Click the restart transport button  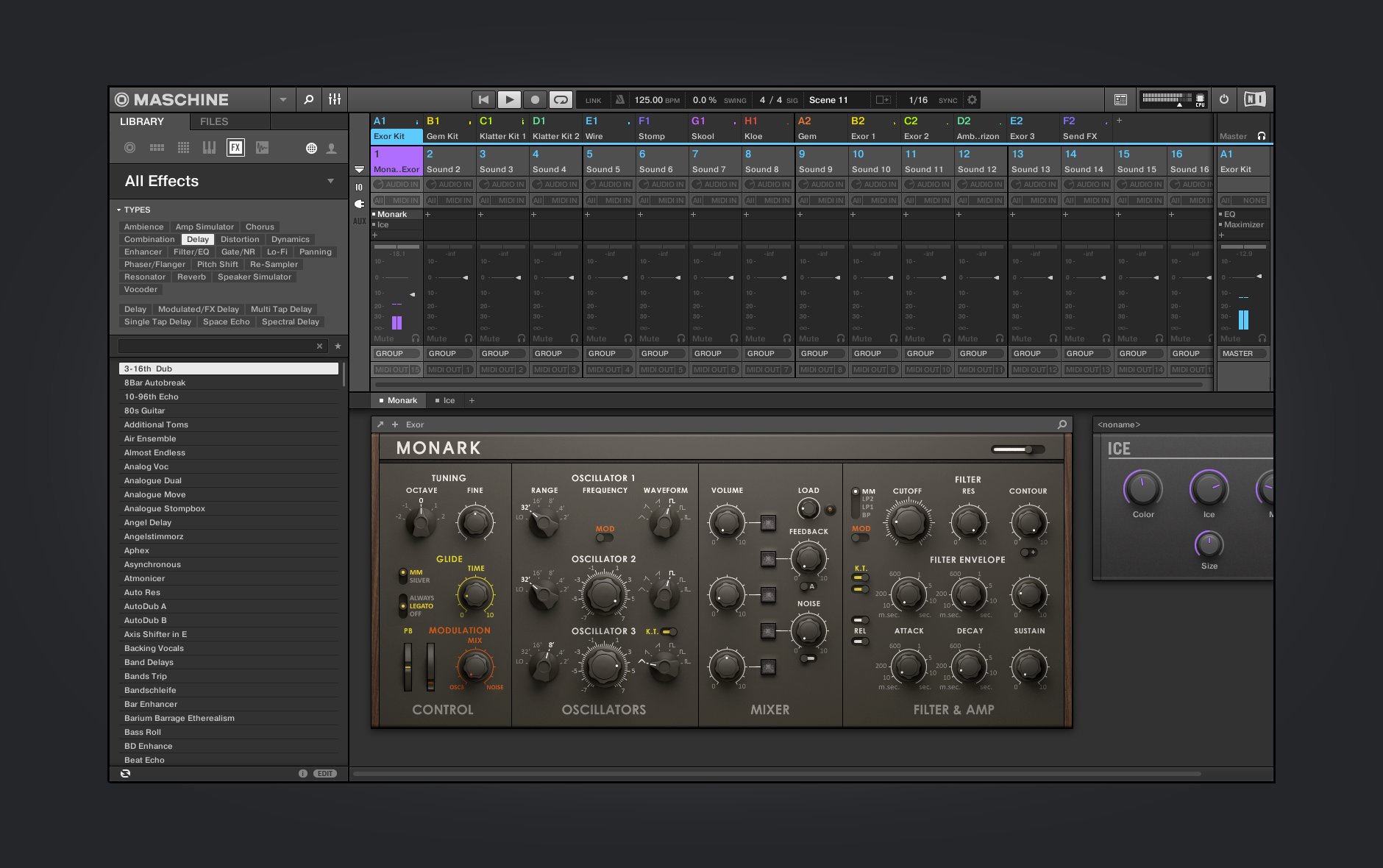483,100
